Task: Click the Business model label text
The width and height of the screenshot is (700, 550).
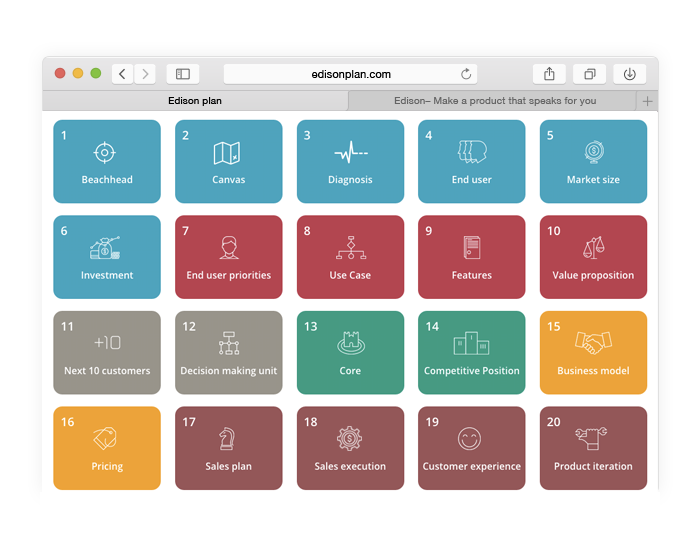Action: [x=593, y=371]
